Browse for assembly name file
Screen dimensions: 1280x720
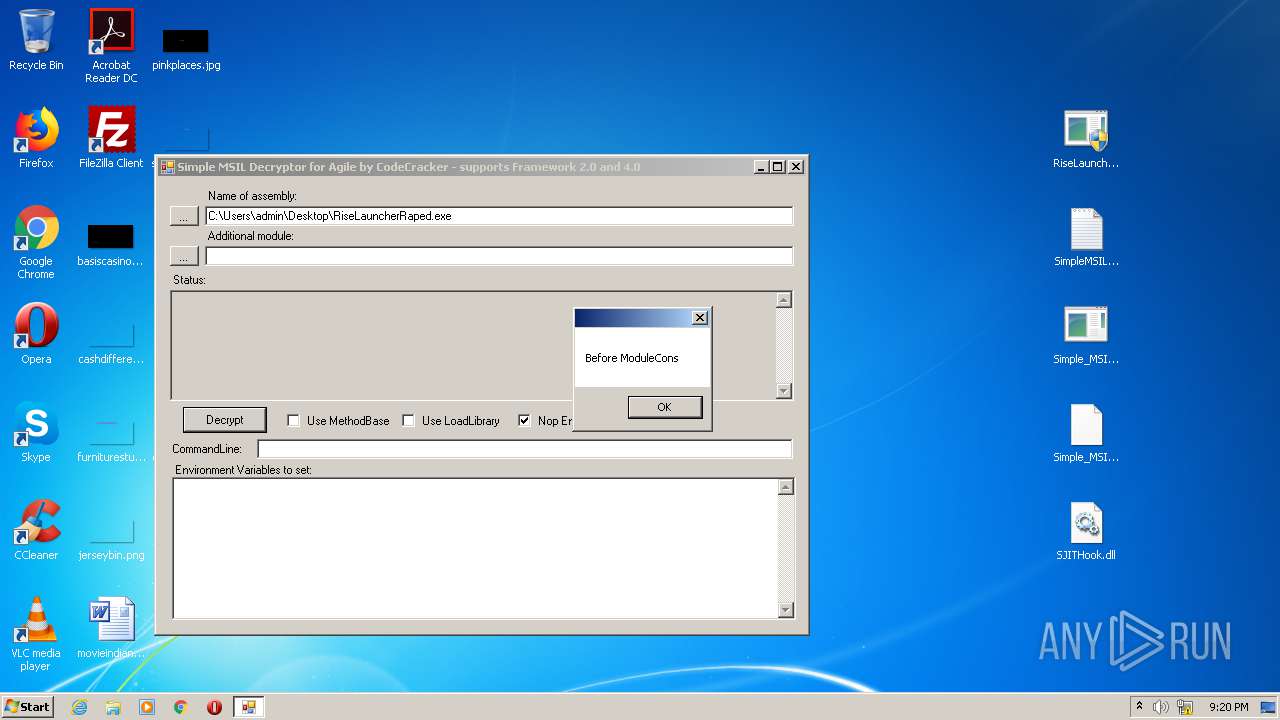[x=184, y=216]
